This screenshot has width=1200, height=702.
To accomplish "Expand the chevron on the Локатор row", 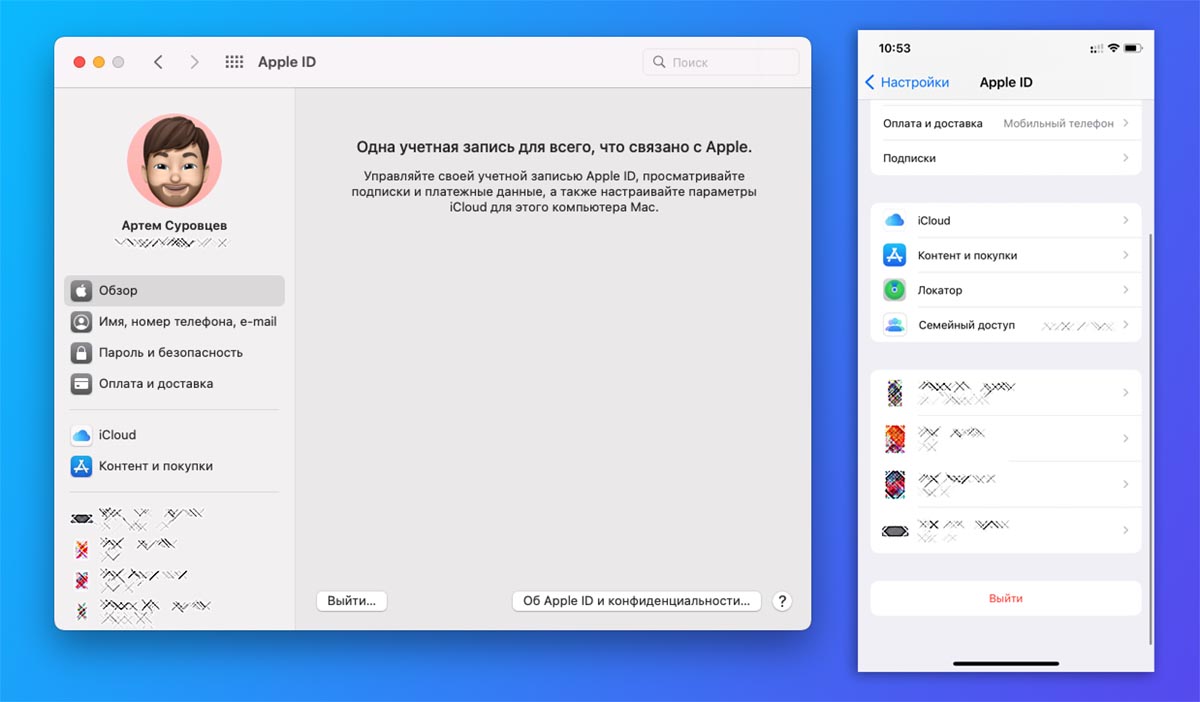I will tap(1126, 290).
